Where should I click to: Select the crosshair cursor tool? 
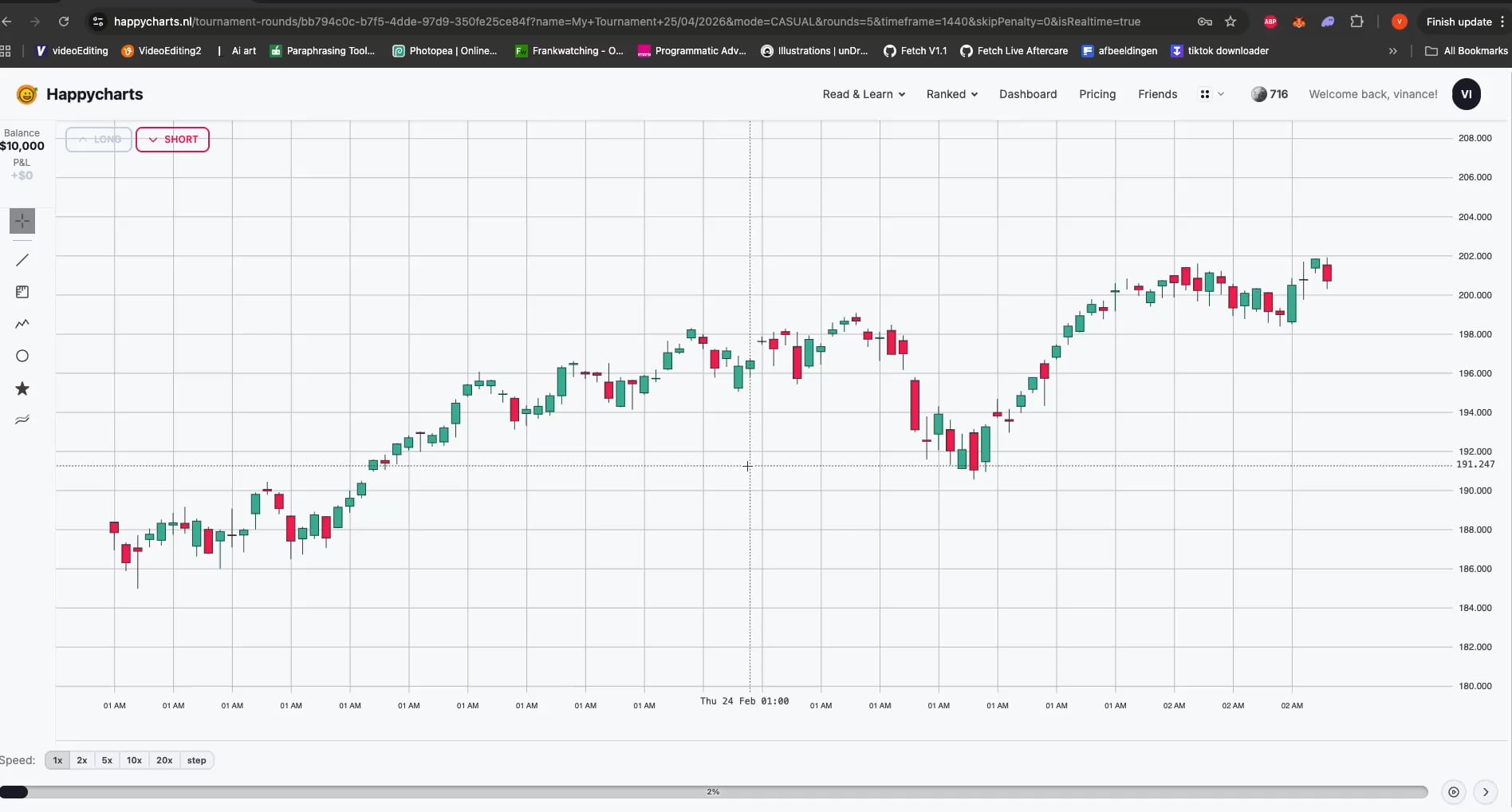click(22, 221)
